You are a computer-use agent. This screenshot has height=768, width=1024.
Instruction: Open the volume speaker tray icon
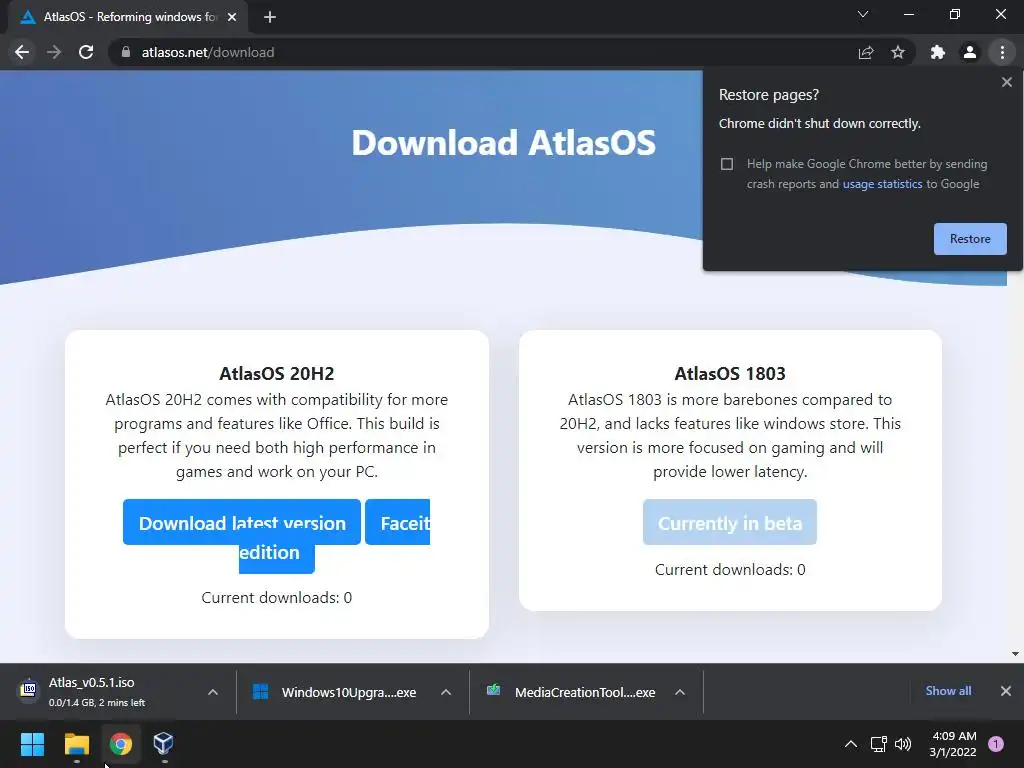pyautogui.click(x=903, y=744)
